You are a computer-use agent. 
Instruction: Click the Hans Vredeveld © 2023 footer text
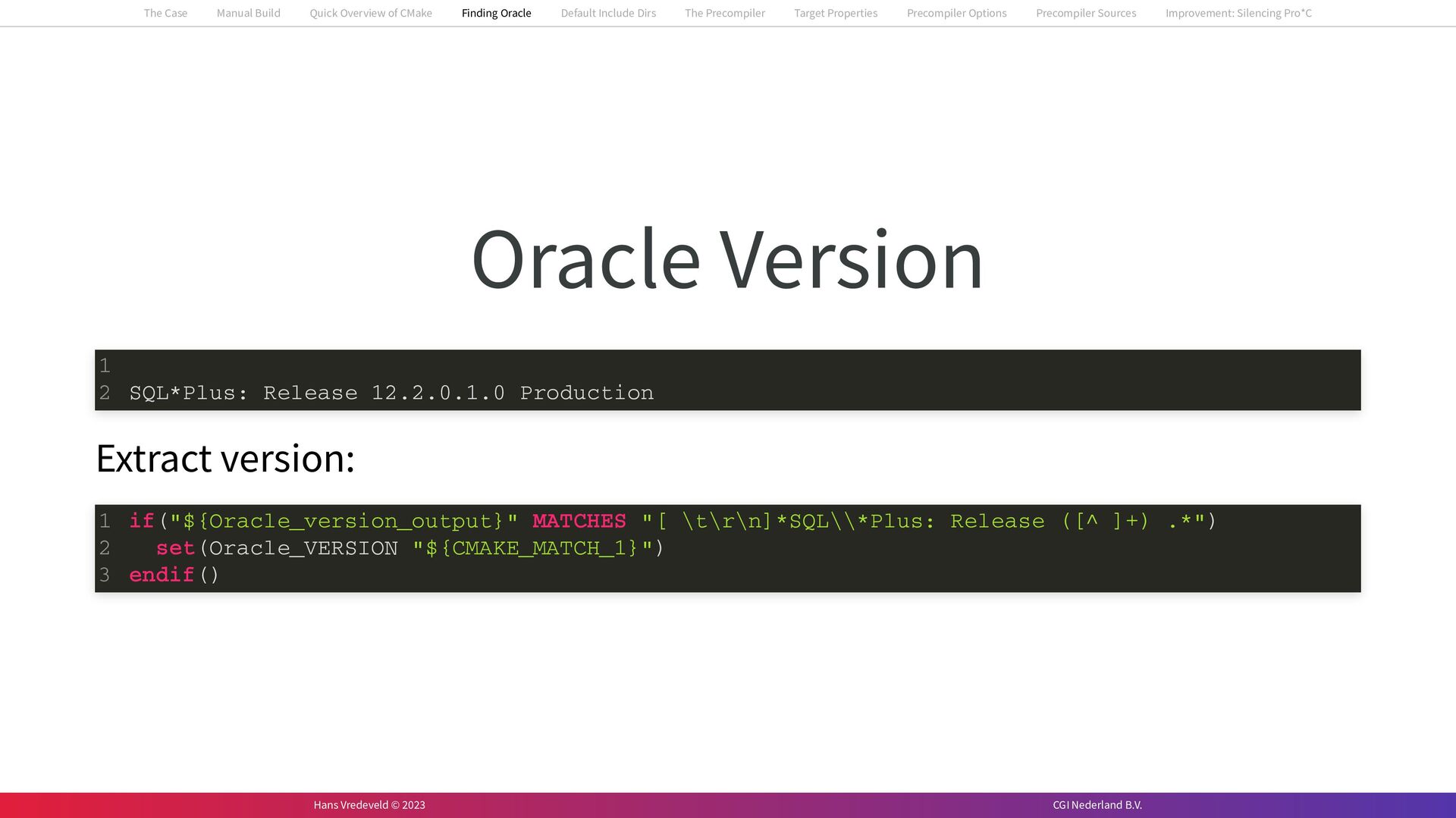pyautogui.click(x=369, y=805)
